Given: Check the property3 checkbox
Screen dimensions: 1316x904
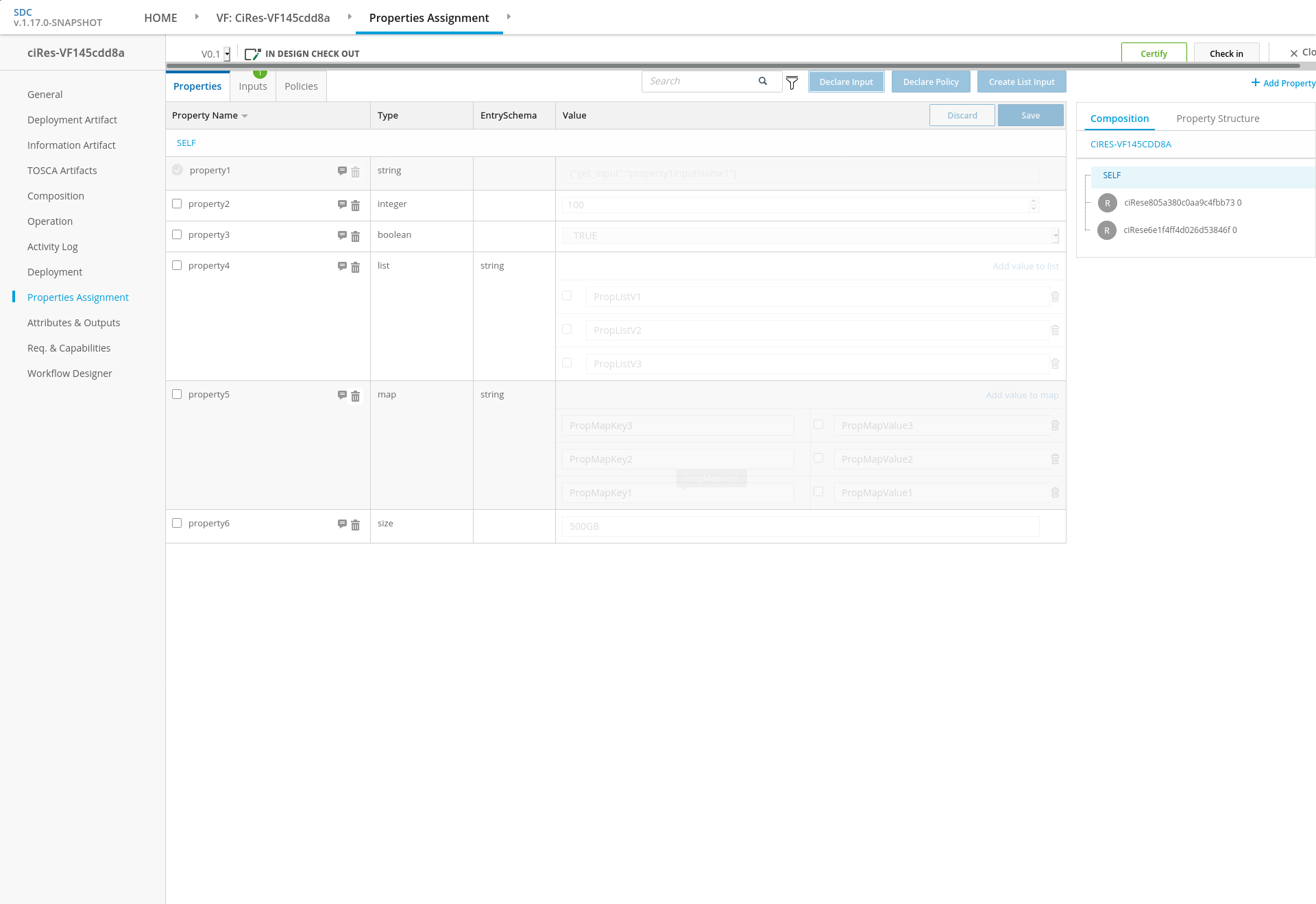Looking at the screenshot, I should tap(177, 234).
